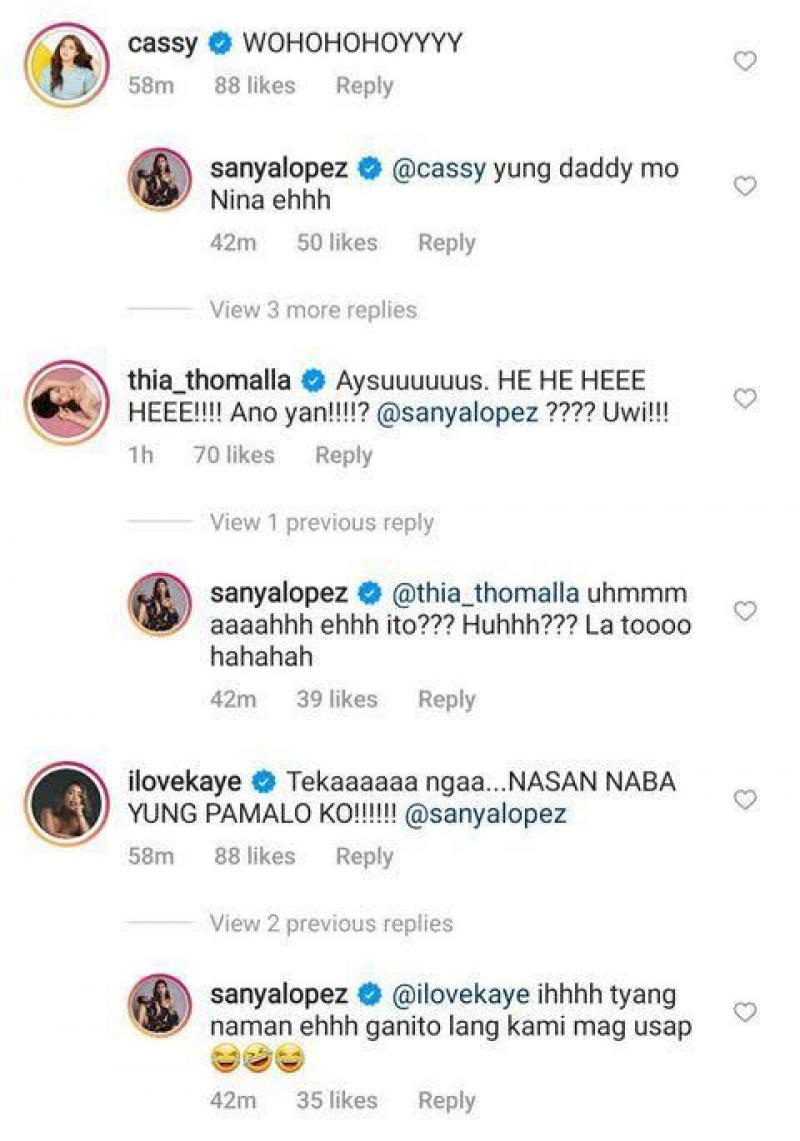This screenshot has width=800, height=1141.
Task: Reply to cassy's comment
Action: [364, 86]
